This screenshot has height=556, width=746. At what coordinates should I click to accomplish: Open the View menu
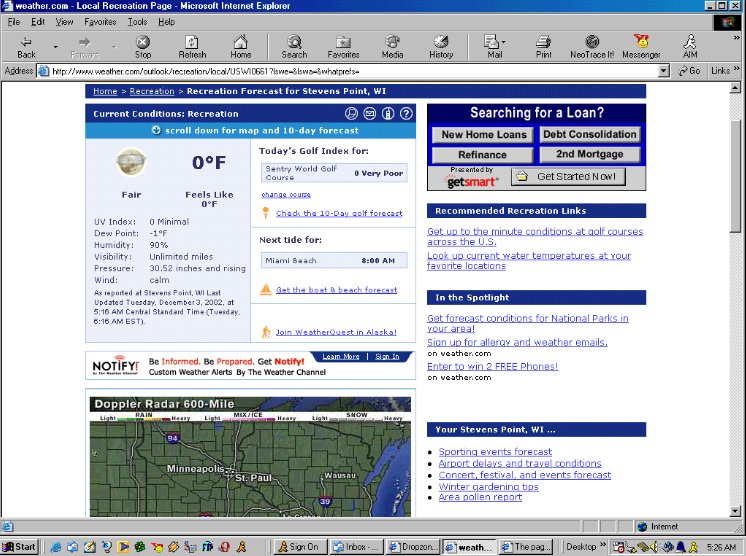click(x=64, y=21)
